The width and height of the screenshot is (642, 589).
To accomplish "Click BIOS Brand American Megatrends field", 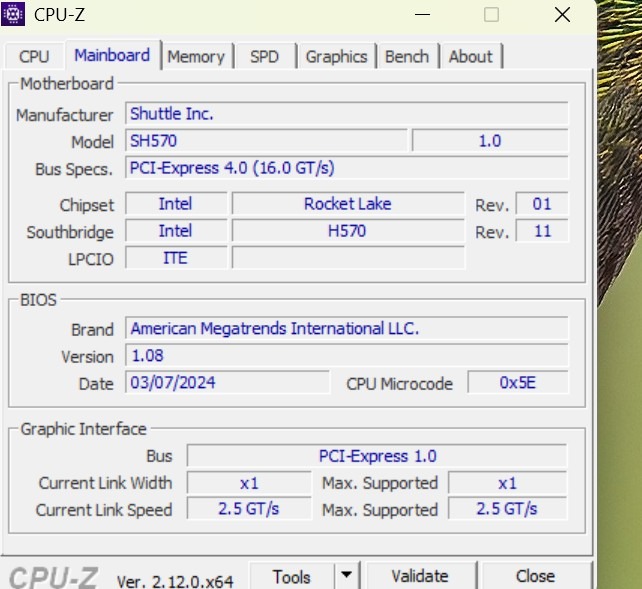I will point(347,328).
